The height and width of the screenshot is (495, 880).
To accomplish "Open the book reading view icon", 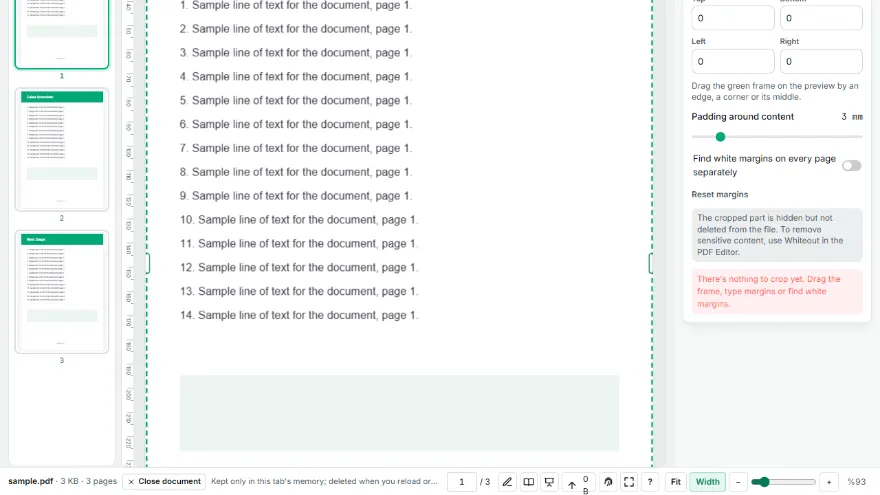I will [x=528, y=482].
